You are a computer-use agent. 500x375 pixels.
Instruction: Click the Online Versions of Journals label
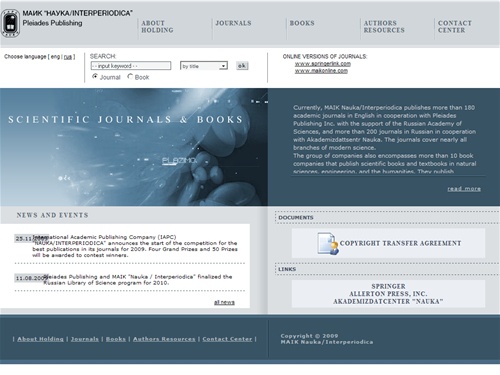pyautogui.click(x=325, y=56)
